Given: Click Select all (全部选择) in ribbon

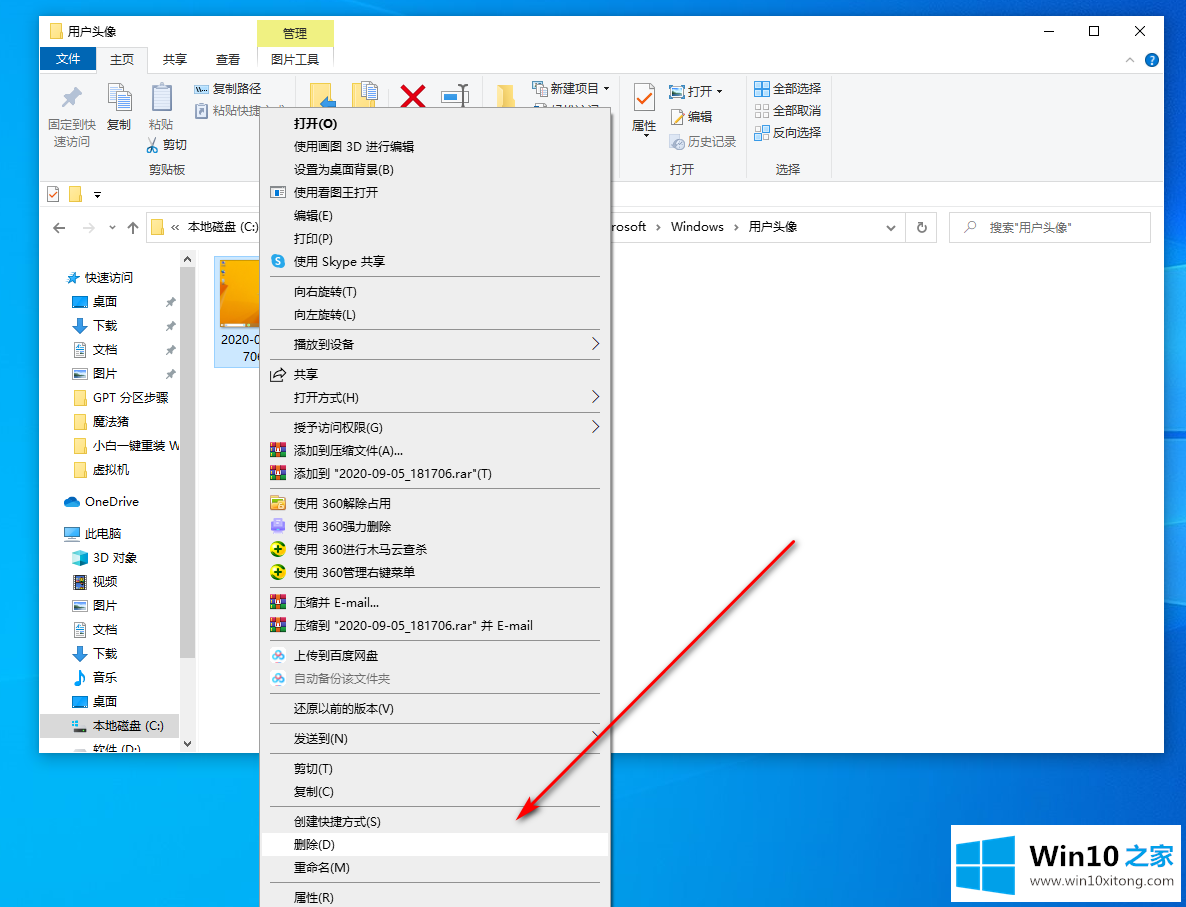Looking at the screenshot, I should tap(787, 89).
